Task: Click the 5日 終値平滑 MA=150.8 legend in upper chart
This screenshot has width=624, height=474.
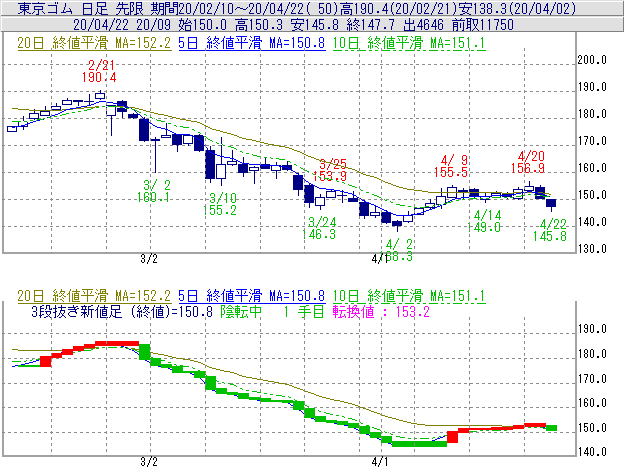Action: coord(252,43)
